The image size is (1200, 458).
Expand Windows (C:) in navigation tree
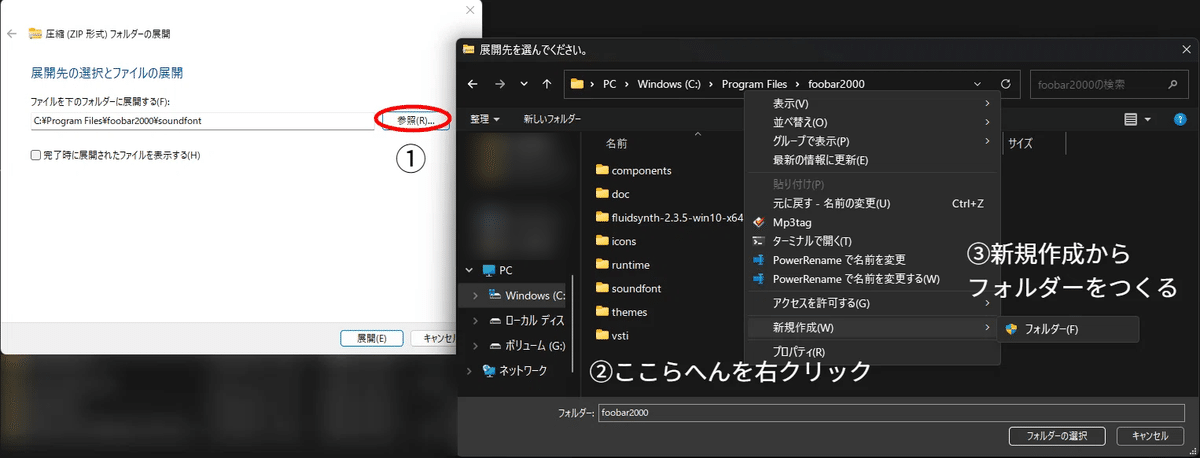point(476,296)
